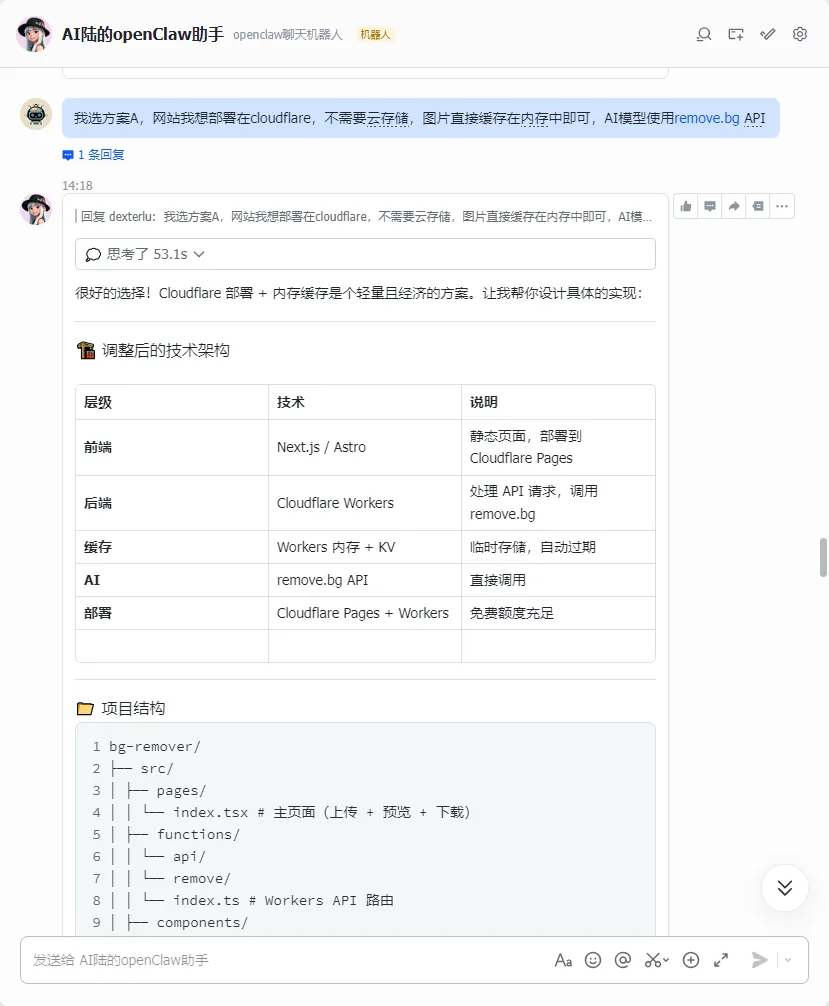The height and width of the screenshot is (1006, 829).
Task: Open more options ellipsis on message
Action: point(782,206)
